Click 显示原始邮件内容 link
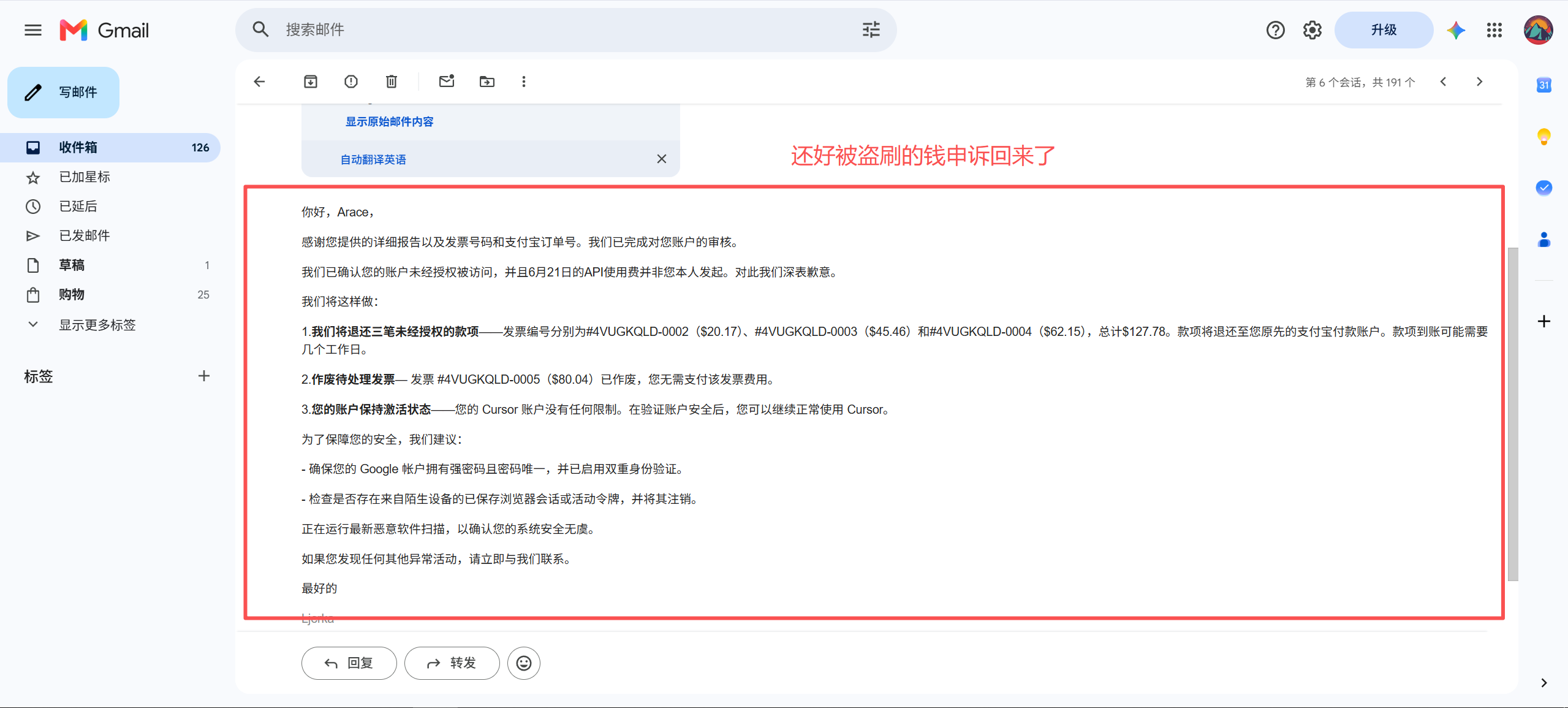The image size is (1568, 708). click(389, 122)
